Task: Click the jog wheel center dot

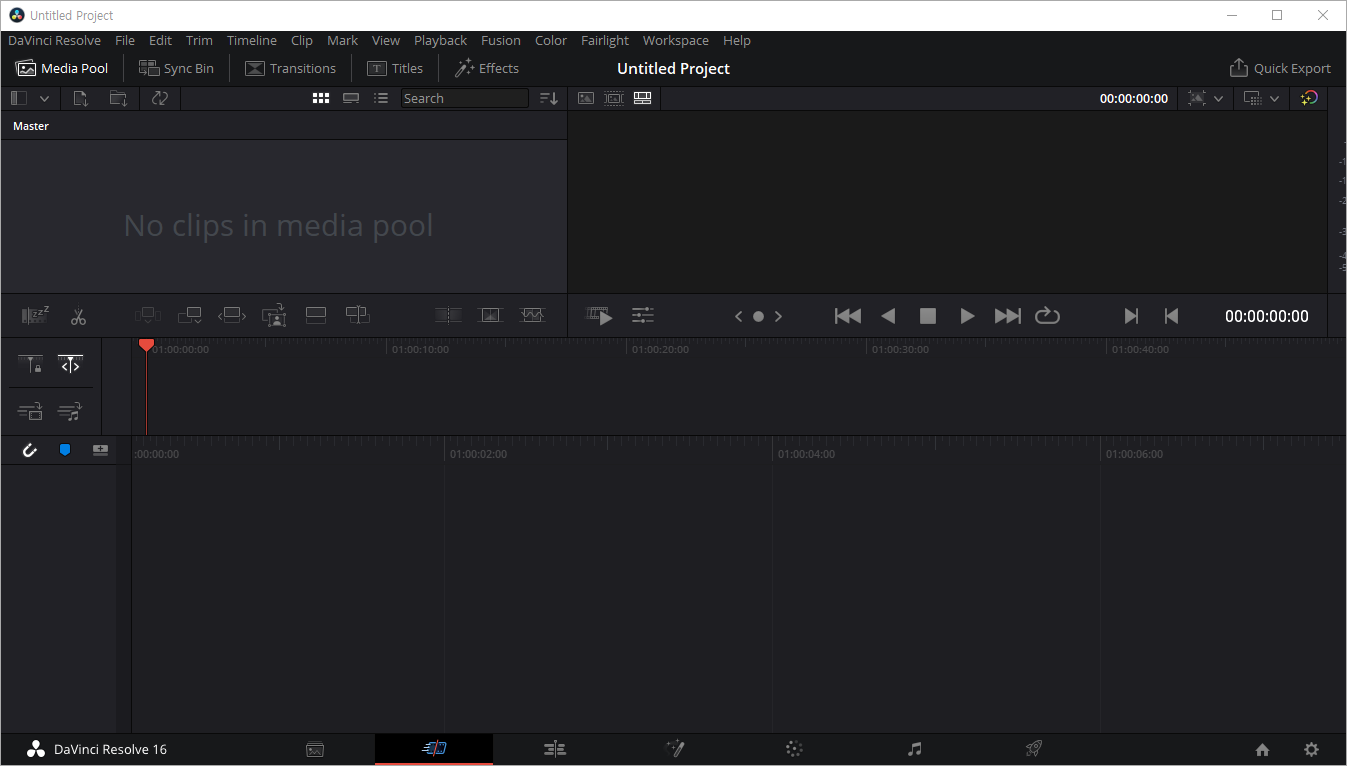Action: pyautogui.click(x=758, y=316)
